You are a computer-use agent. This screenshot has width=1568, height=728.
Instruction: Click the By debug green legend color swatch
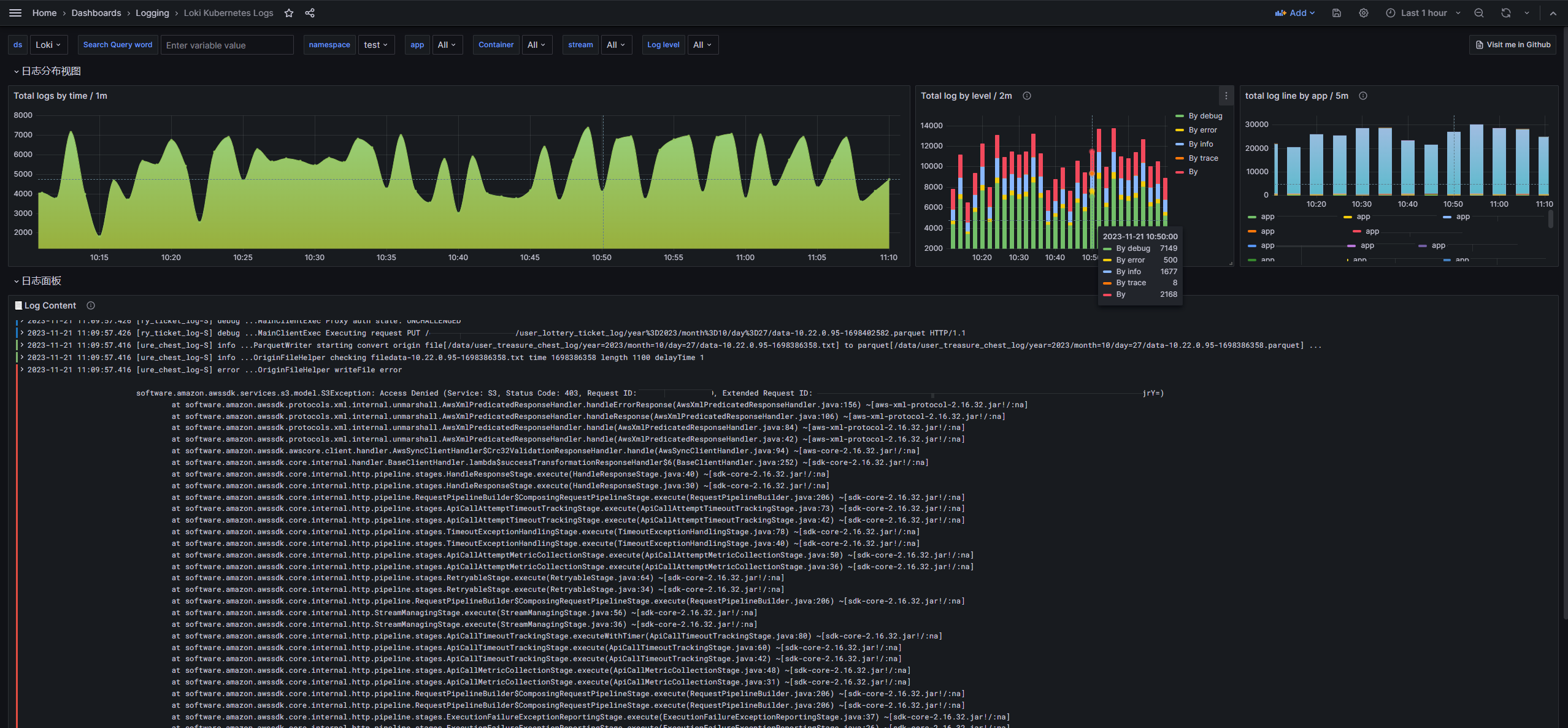click(x=1180, y=116)
